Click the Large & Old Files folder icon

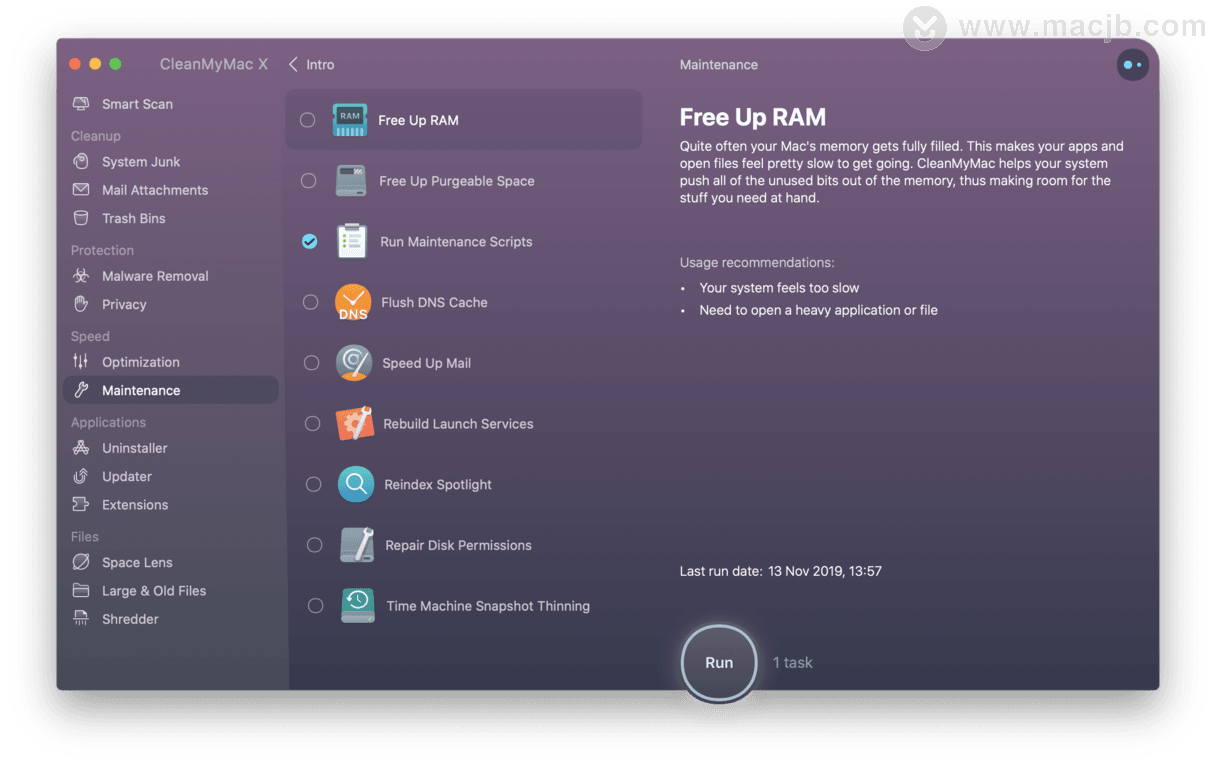(81, 590)
